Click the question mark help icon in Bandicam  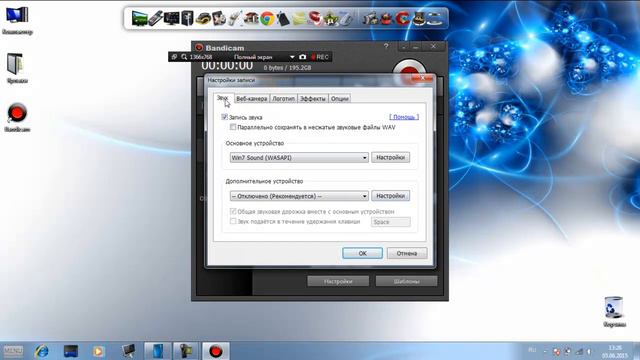click(x=386, y=46)
